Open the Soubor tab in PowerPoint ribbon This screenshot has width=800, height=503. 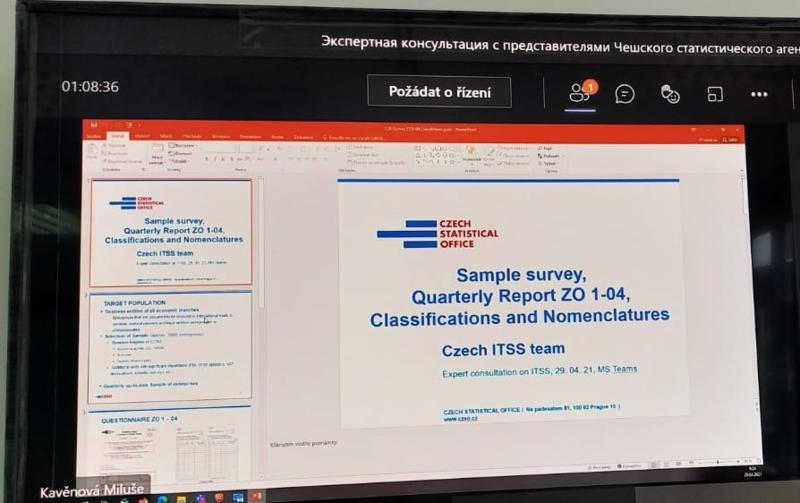coord(93,137)
